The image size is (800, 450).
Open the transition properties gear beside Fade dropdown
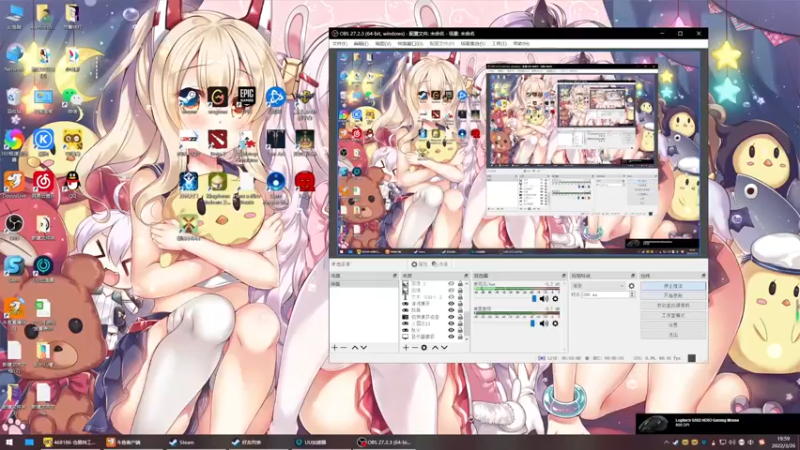click(632, 286)
